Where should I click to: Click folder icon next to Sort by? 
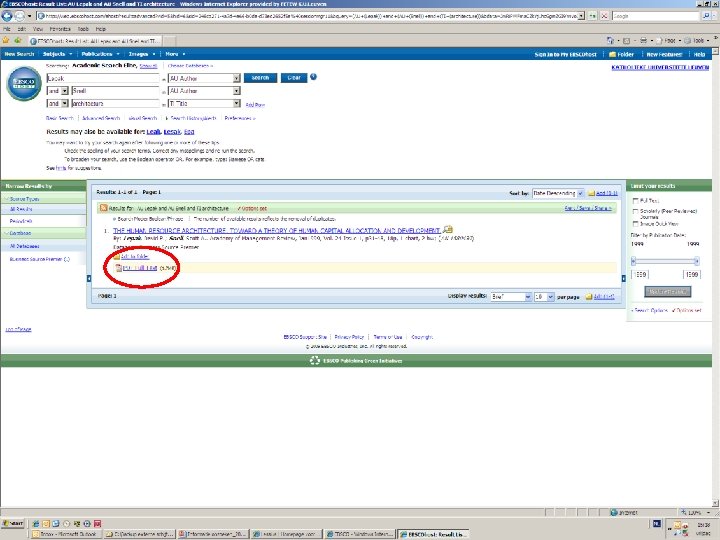(591, 193)
